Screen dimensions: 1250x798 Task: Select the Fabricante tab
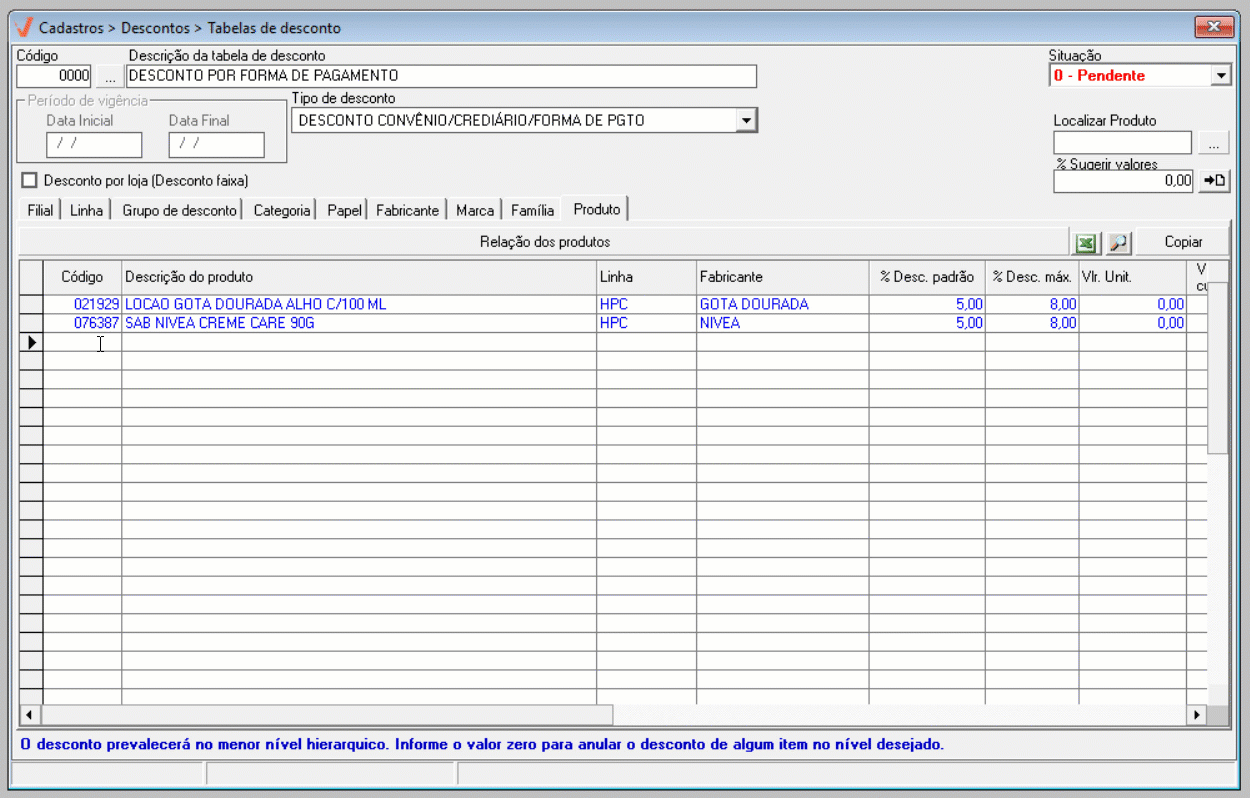coord(407,211)
